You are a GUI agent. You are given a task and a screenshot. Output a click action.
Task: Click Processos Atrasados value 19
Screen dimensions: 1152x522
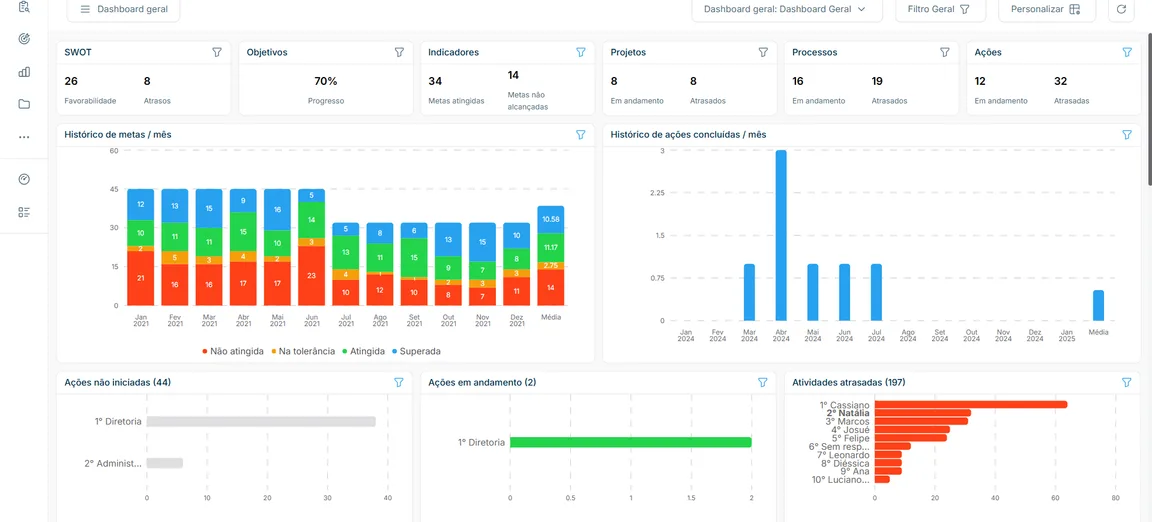[x=877, y=81]
